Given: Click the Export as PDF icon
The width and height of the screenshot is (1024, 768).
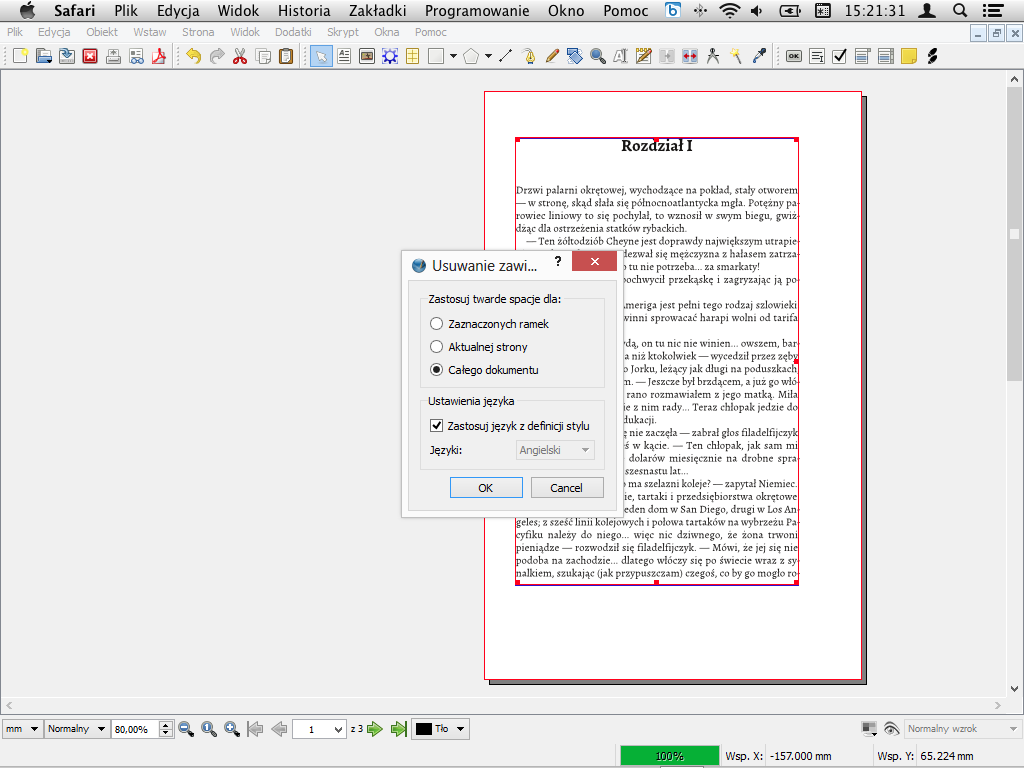Looking at the screenshot, I should point(157,56).
